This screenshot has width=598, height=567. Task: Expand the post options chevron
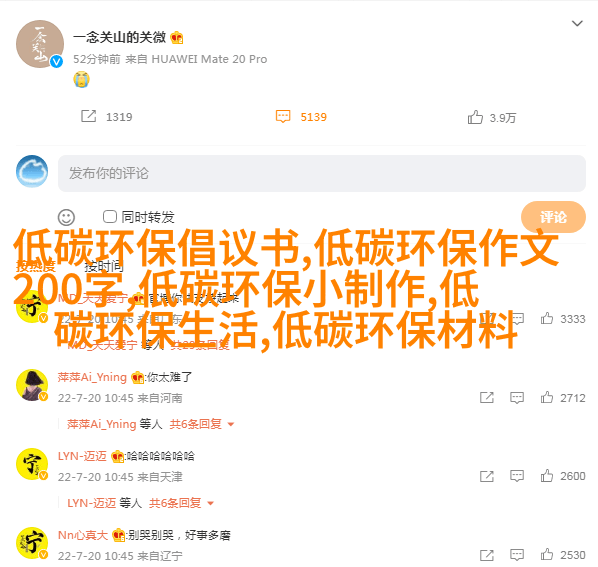[577, 24]
